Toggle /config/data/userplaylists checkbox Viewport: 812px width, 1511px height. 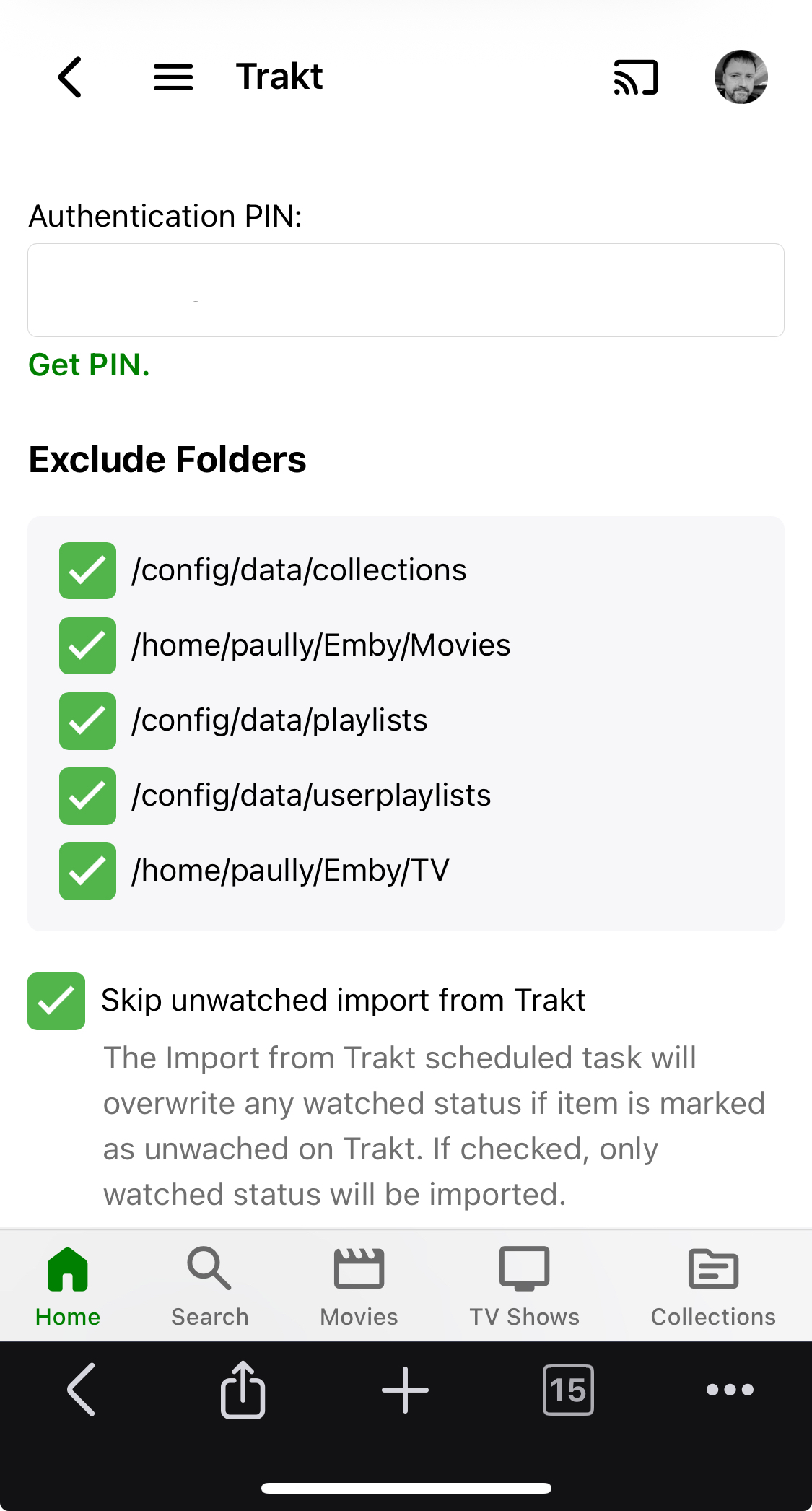[87, 796]
